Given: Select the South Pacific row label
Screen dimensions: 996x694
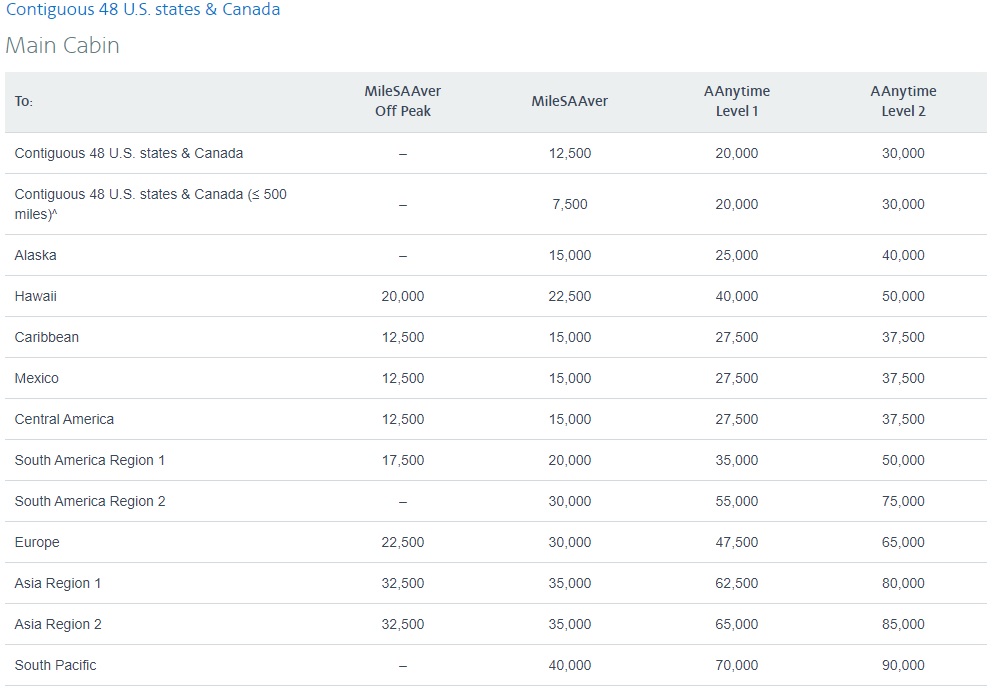Looking at the screenshot, I should coord(56,665).
